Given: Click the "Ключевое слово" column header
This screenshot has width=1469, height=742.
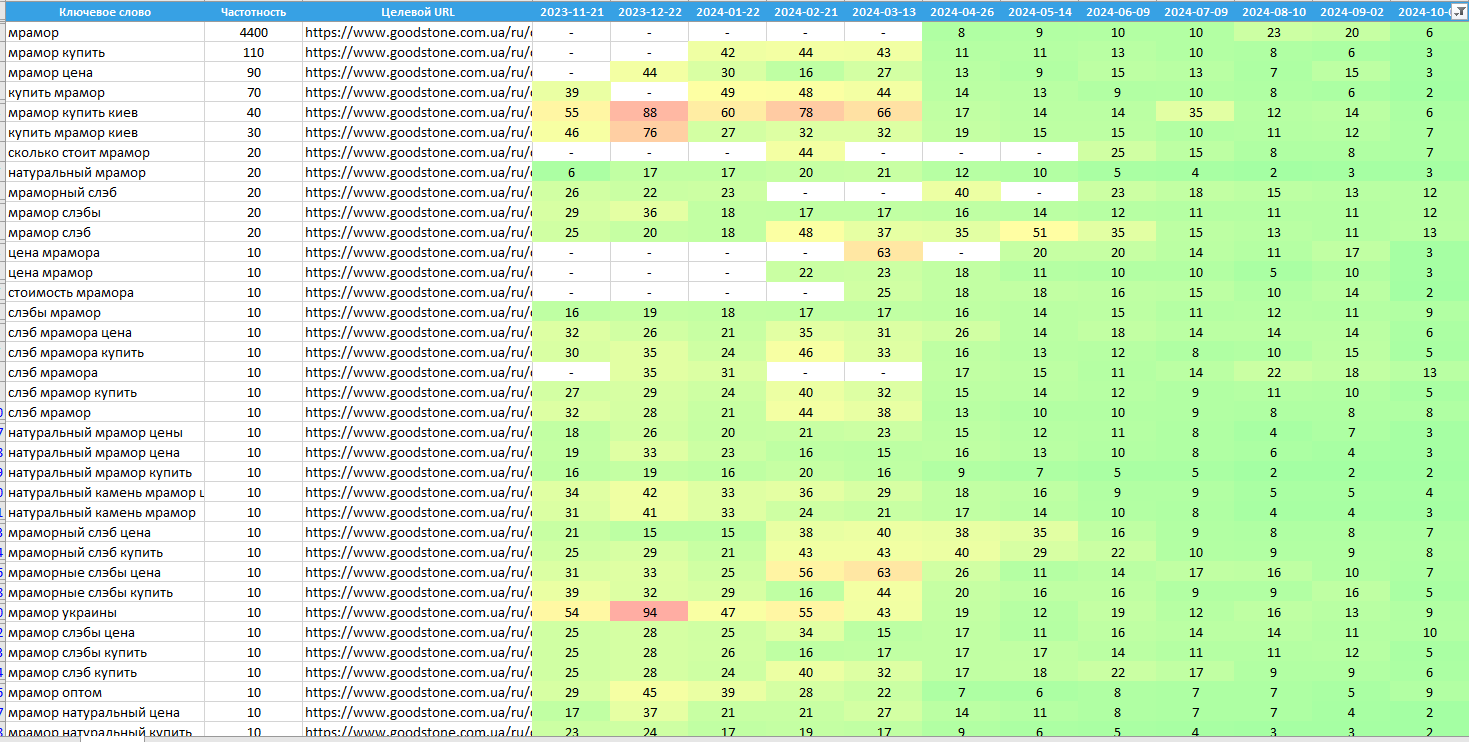Looking at the screenshot, I should [x=105, y=12].
